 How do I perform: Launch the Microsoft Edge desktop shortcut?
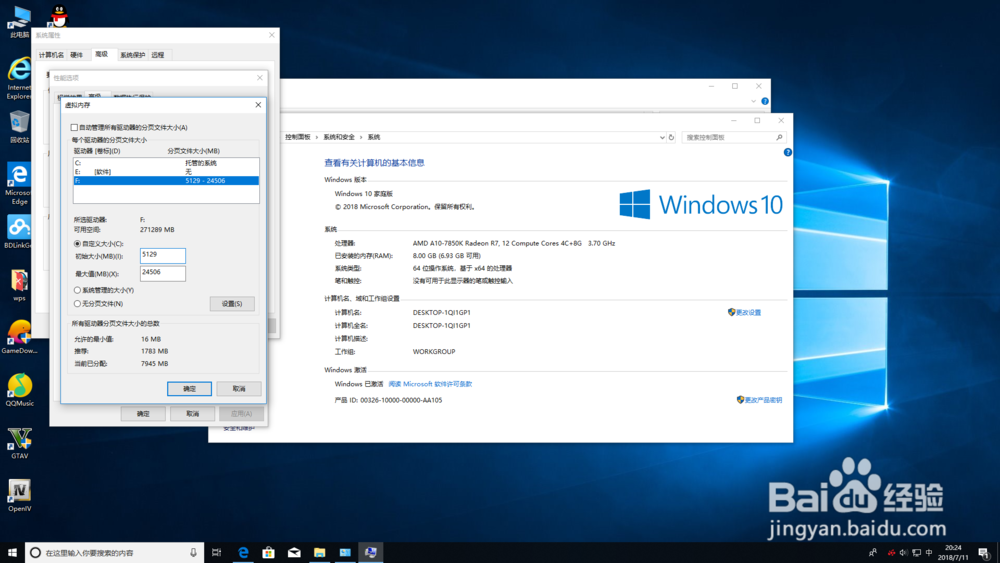coord(19,184)
